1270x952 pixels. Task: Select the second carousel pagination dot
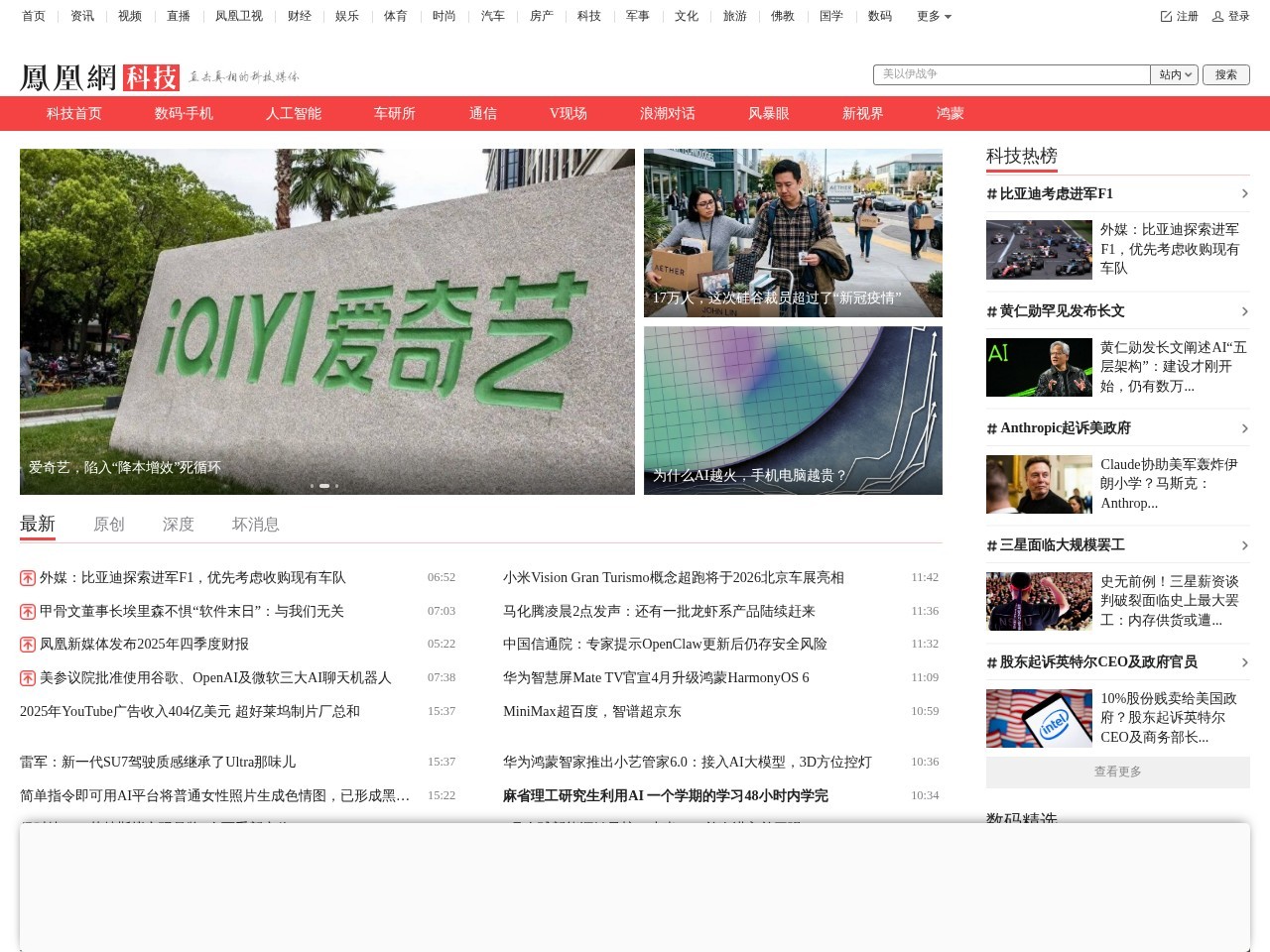pyautogui.click(x=324, y=486)
